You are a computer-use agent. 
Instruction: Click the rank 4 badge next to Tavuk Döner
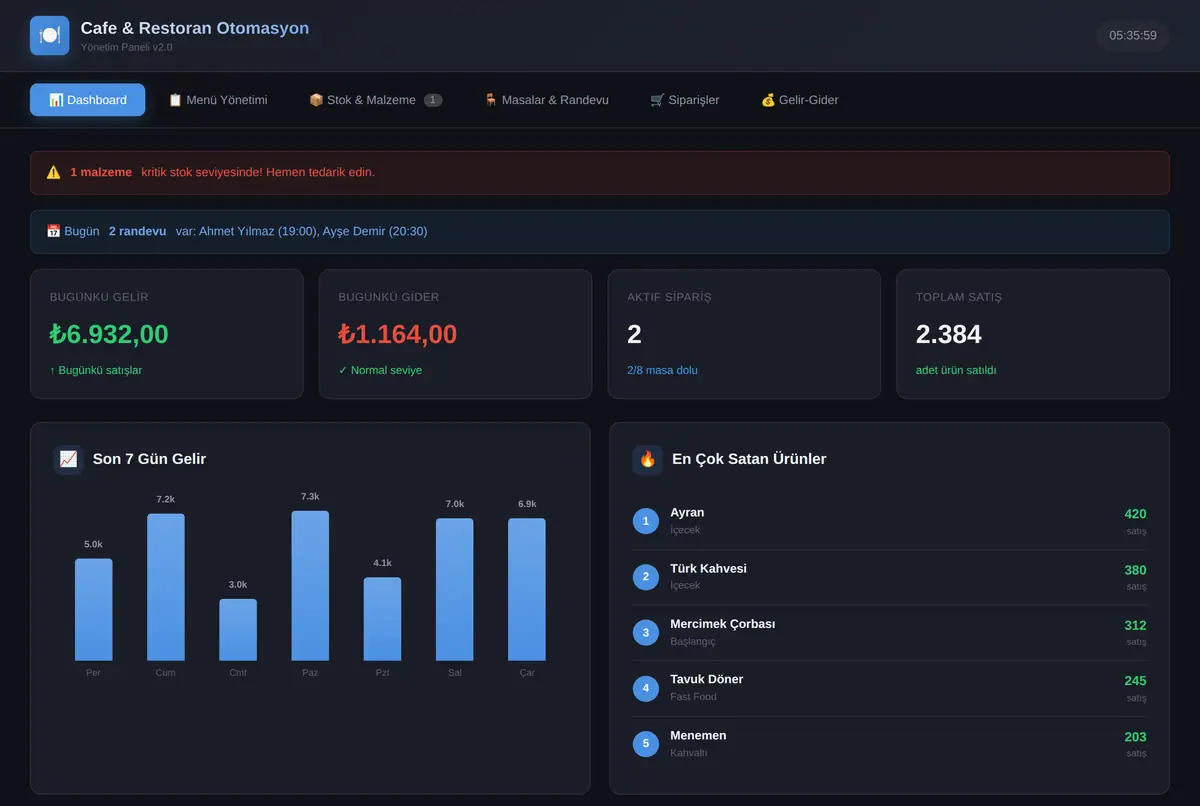[x=646, y=688]
